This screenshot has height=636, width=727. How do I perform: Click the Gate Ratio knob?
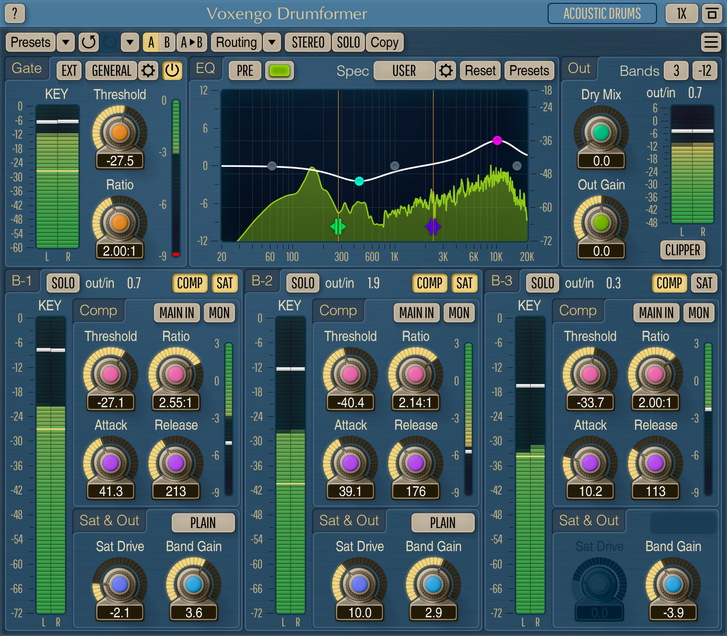pos(120,223)
